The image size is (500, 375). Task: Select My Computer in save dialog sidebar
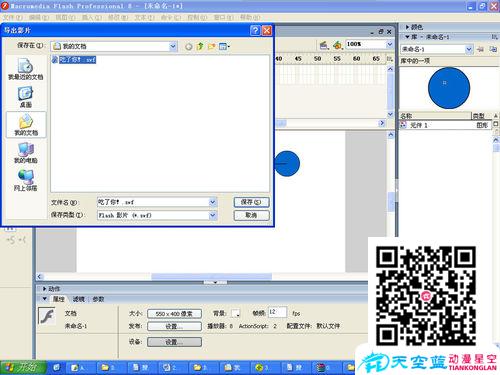click(x=26, y=153)
